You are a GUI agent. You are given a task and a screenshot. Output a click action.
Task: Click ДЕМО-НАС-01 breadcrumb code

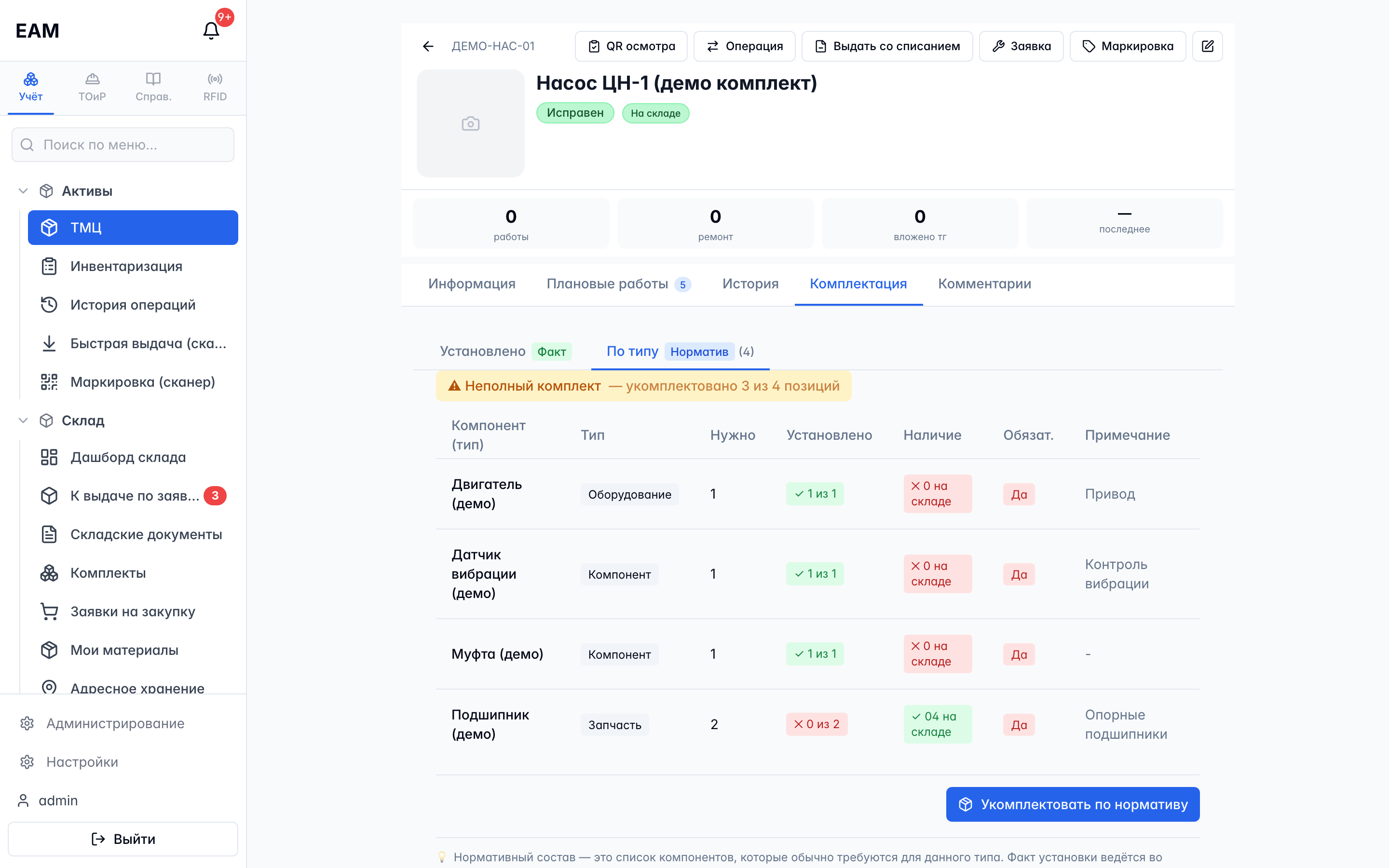click(x=493, y=46)
